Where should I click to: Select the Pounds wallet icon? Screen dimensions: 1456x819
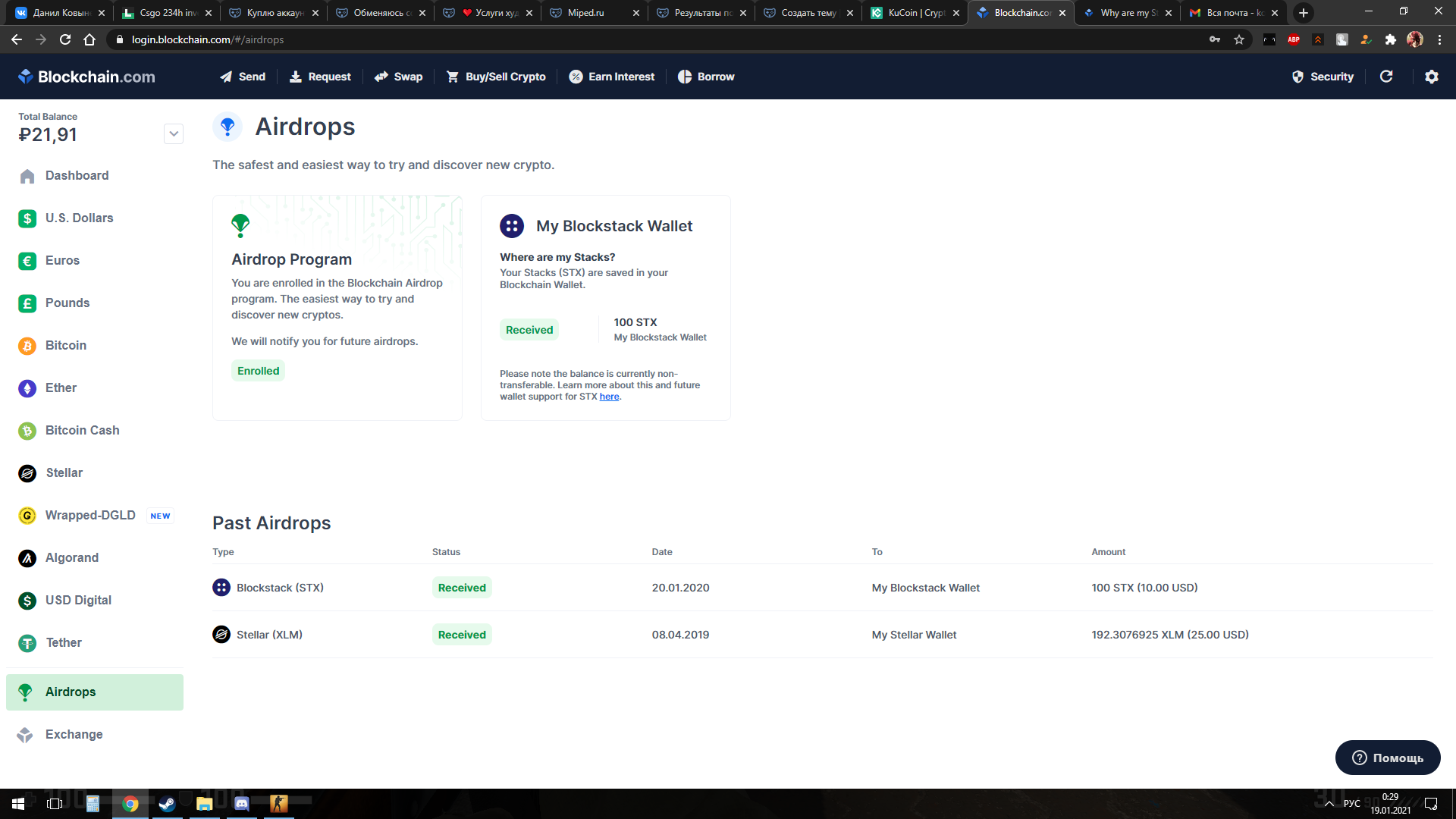[27, 303]
